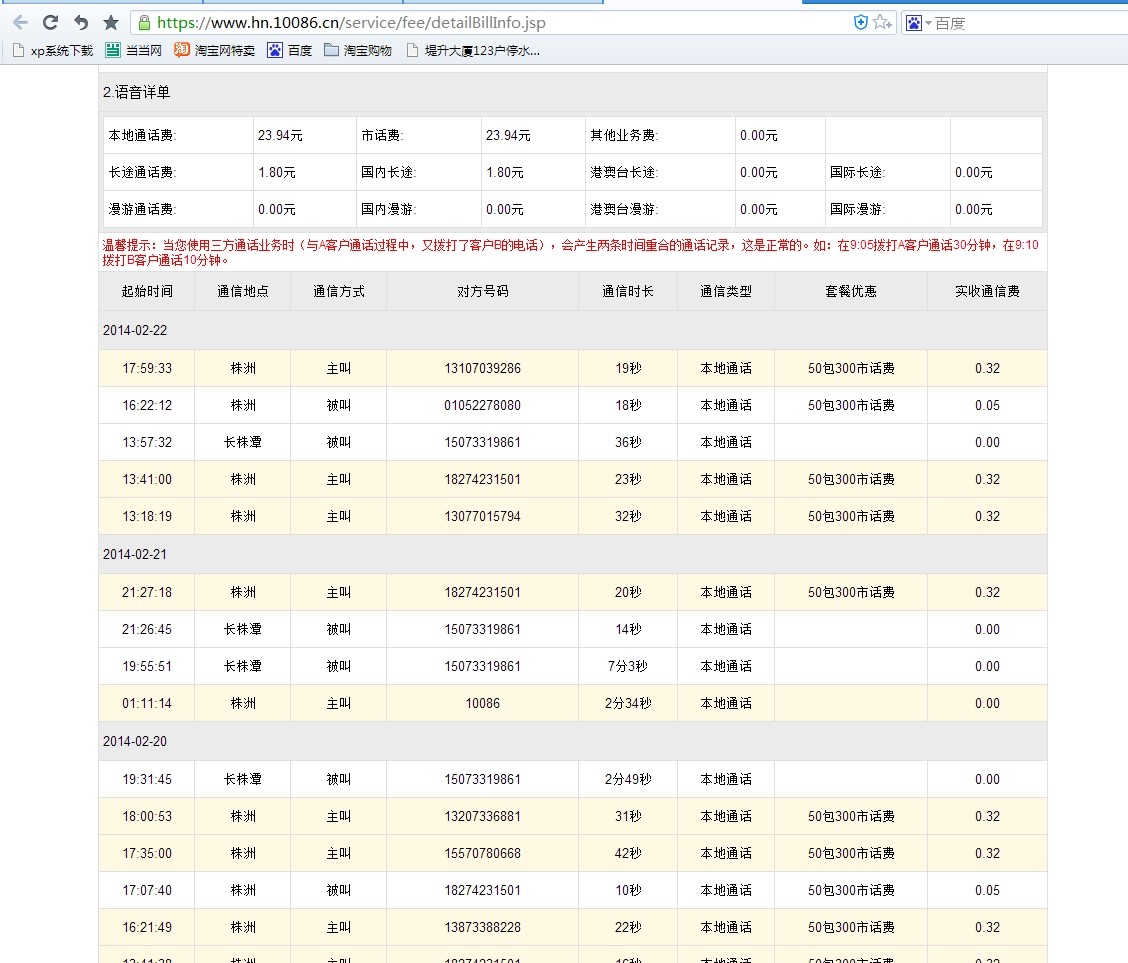Bookmark page with the outline star icon
Viewport: 1128px width, 963px height.
(881, 22)
